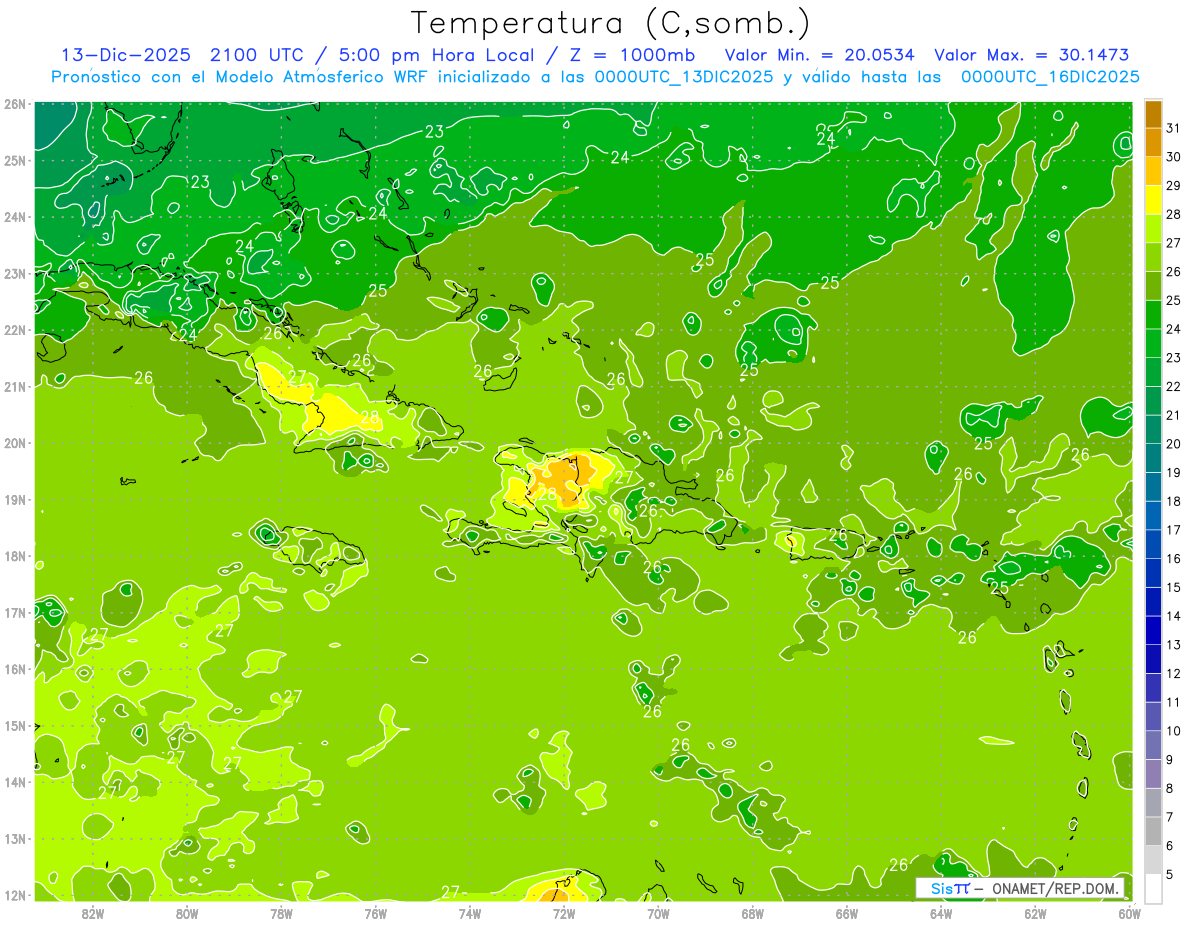
Task: Click the purple legend swatch between 9 and 10
Action: [1153, 745]
